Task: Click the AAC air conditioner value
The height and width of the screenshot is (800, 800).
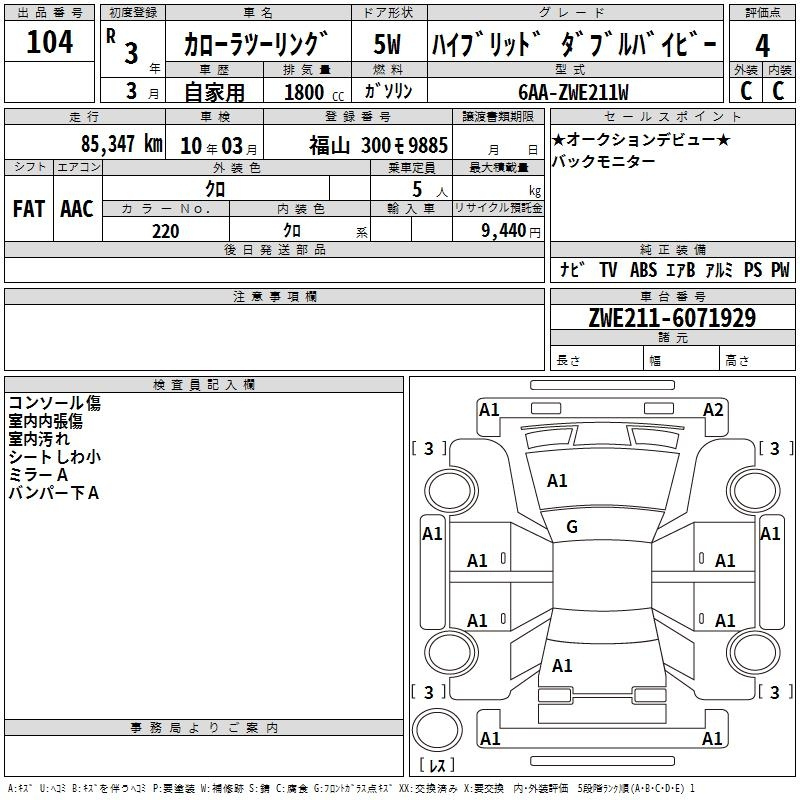Action: click(77, 209)
